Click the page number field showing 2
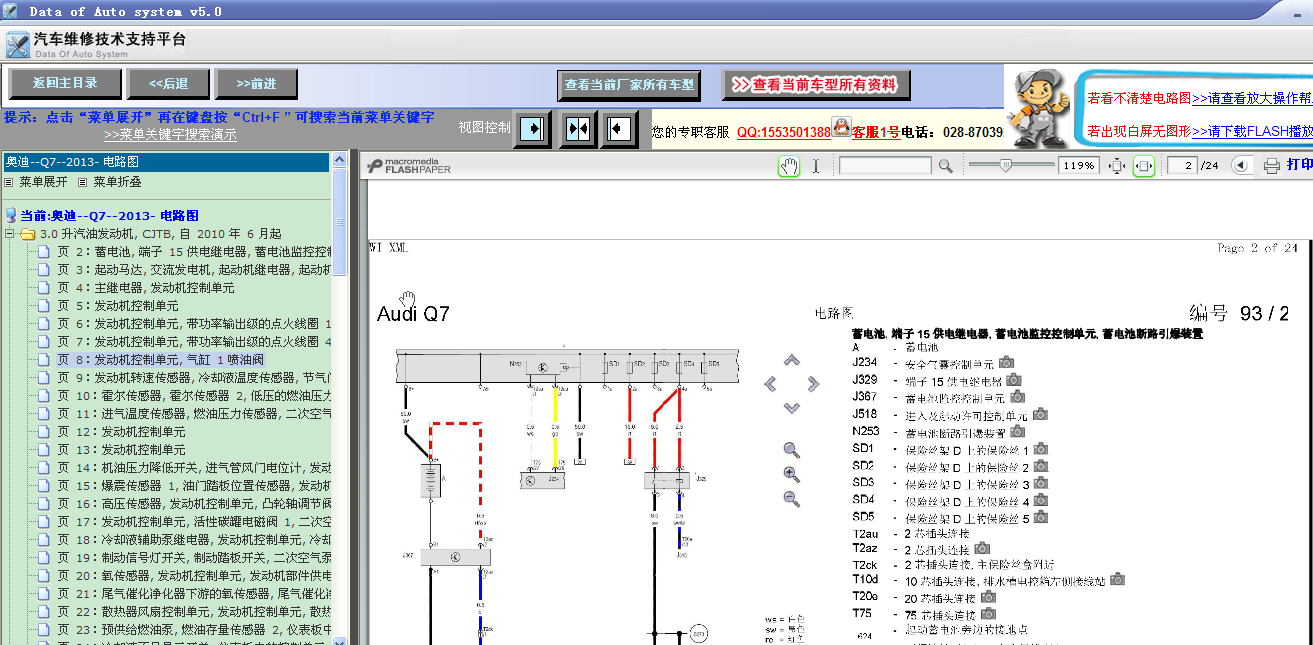 click(x=1183, y=166)
